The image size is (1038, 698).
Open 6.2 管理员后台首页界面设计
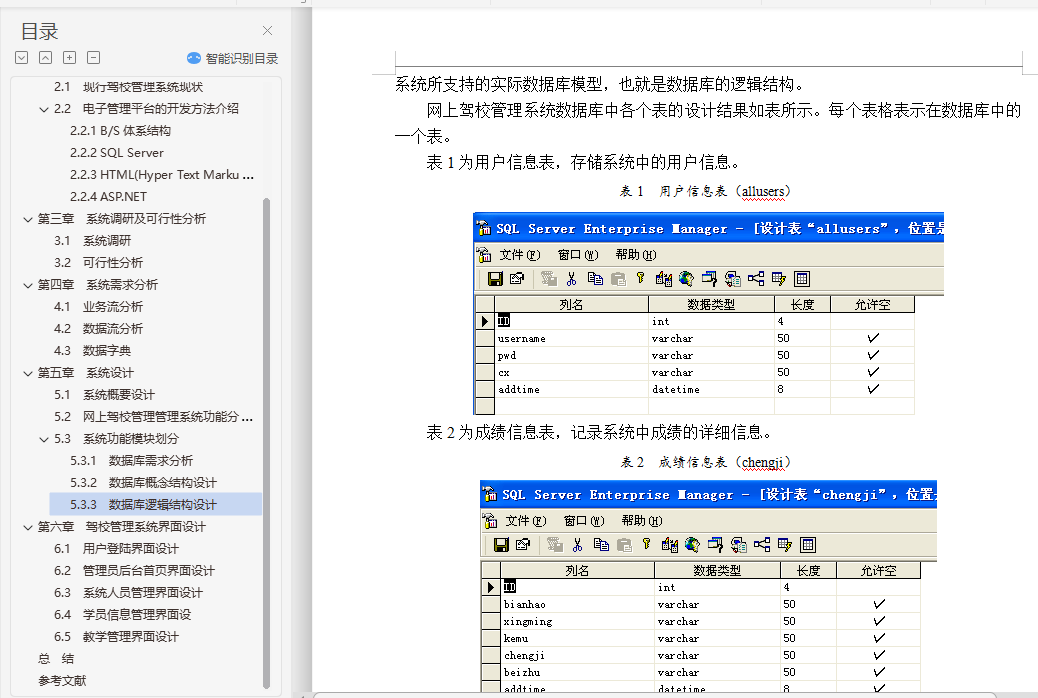pos(134,570)
